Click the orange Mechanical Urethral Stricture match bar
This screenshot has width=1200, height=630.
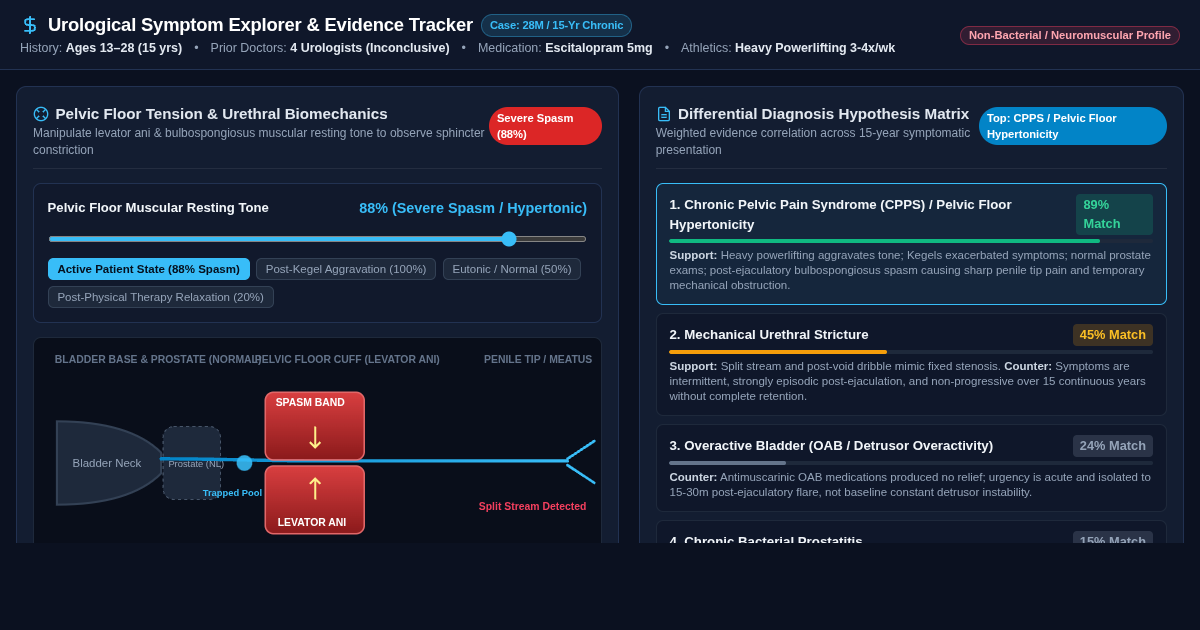pyautogui.click(x=778, y=352)
